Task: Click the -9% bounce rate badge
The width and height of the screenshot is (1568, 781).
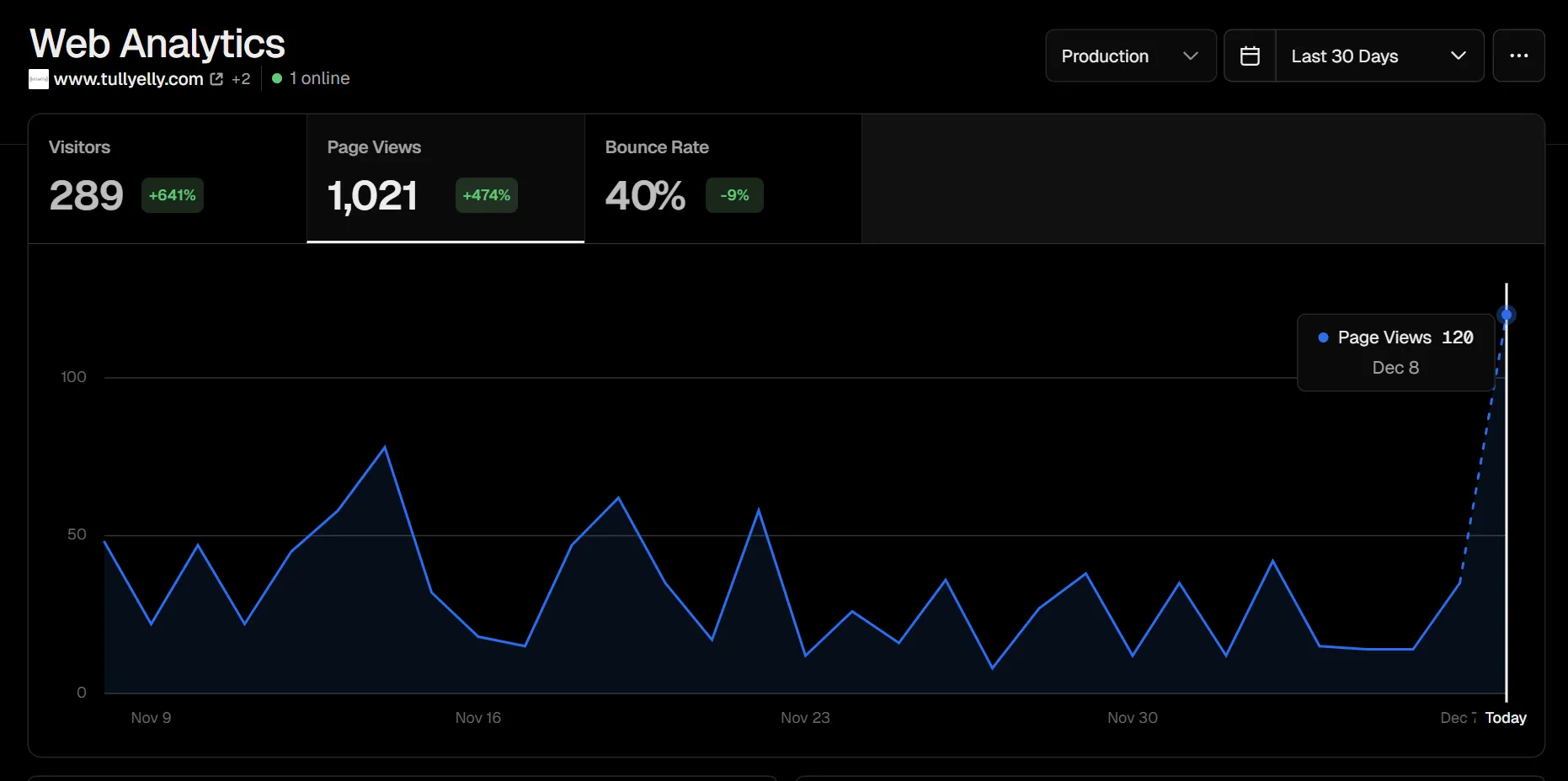Action: click(734, 195)
